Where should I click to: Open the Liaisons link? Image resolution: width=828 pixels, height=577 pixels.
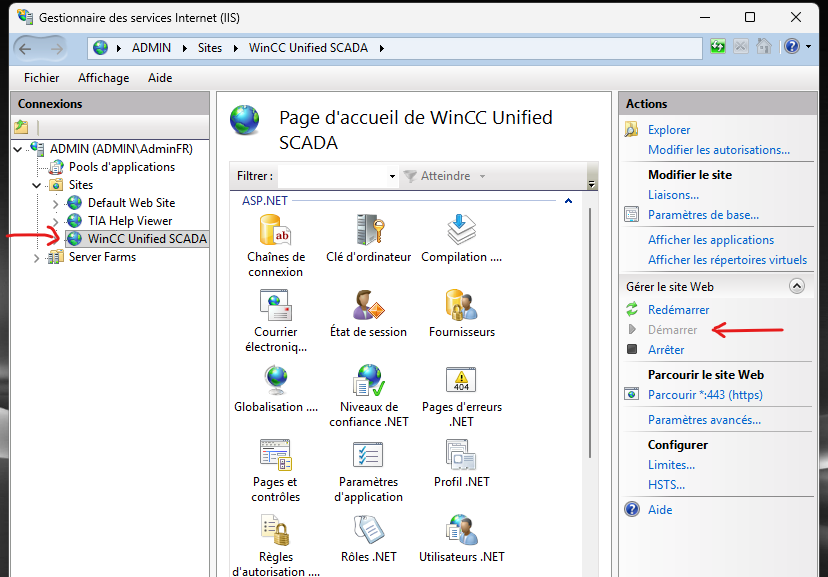click(673, 195)
